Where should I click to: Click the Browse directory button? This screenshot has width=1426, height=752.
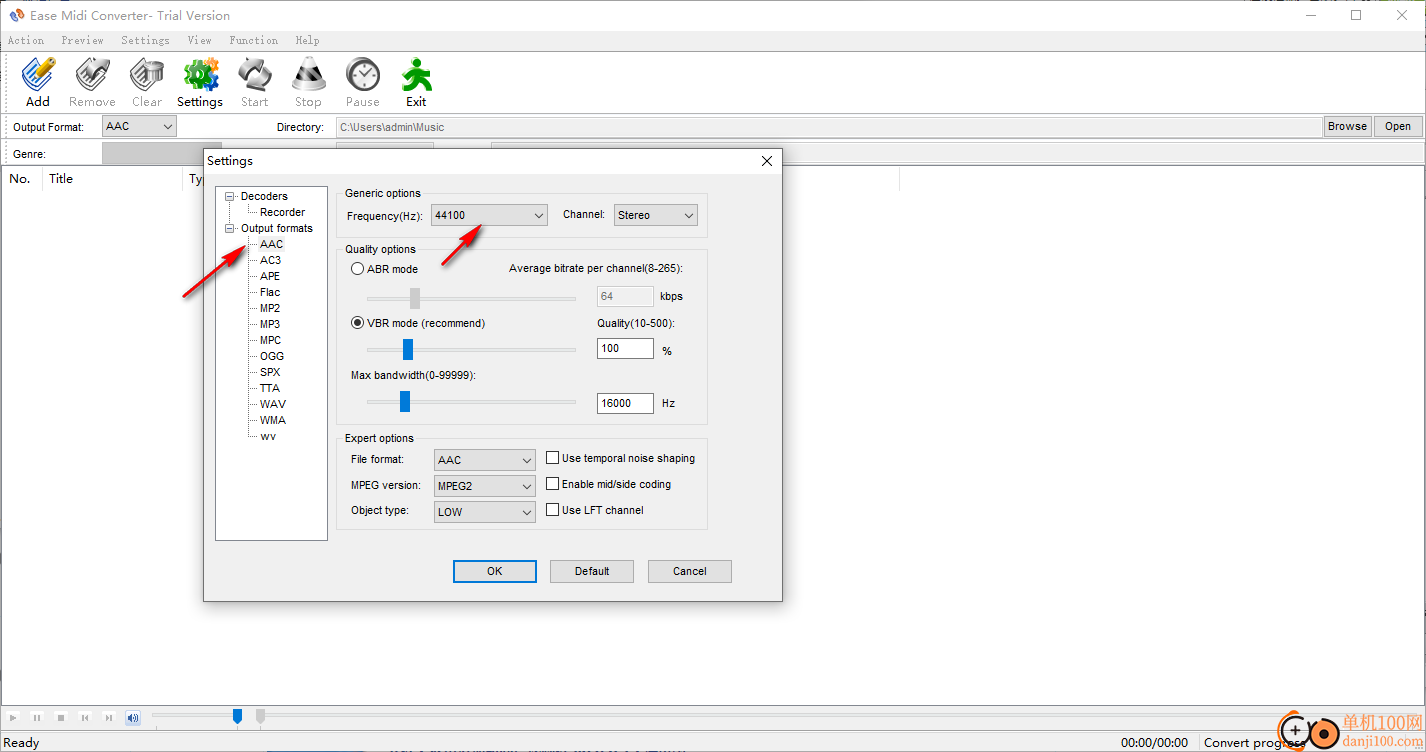point(1347,126)
